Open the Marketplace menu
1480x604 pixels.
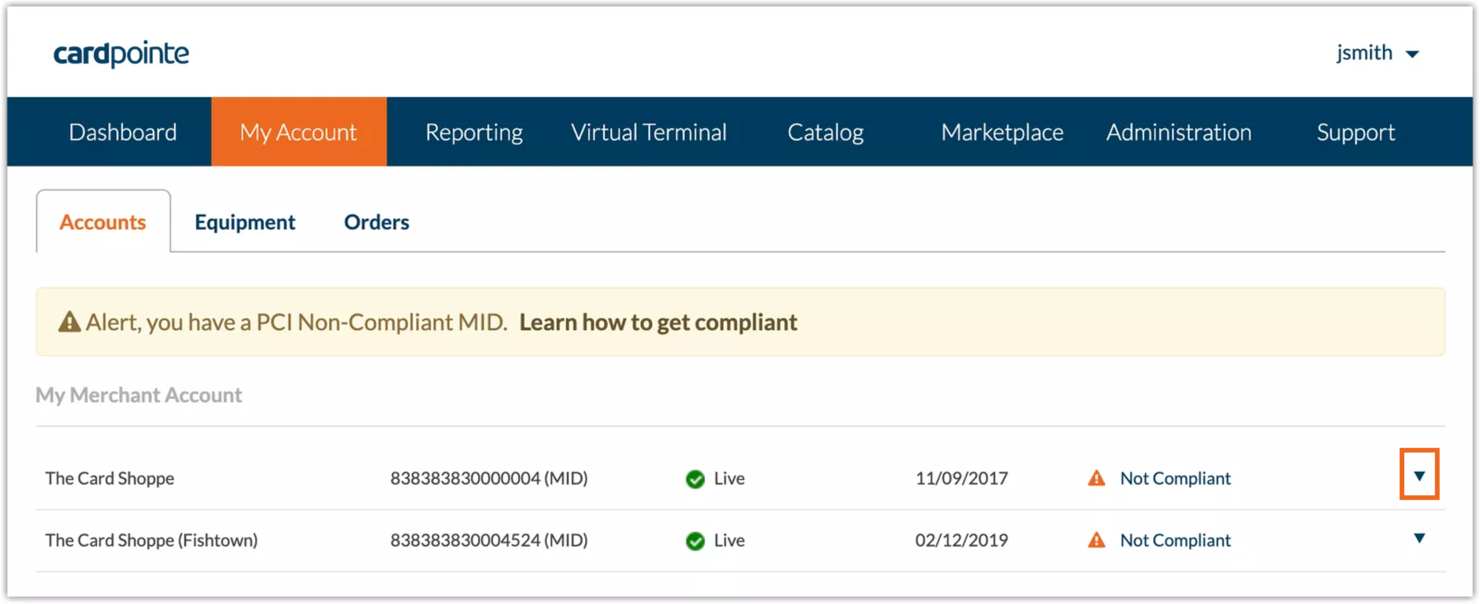coord(1002,132)
